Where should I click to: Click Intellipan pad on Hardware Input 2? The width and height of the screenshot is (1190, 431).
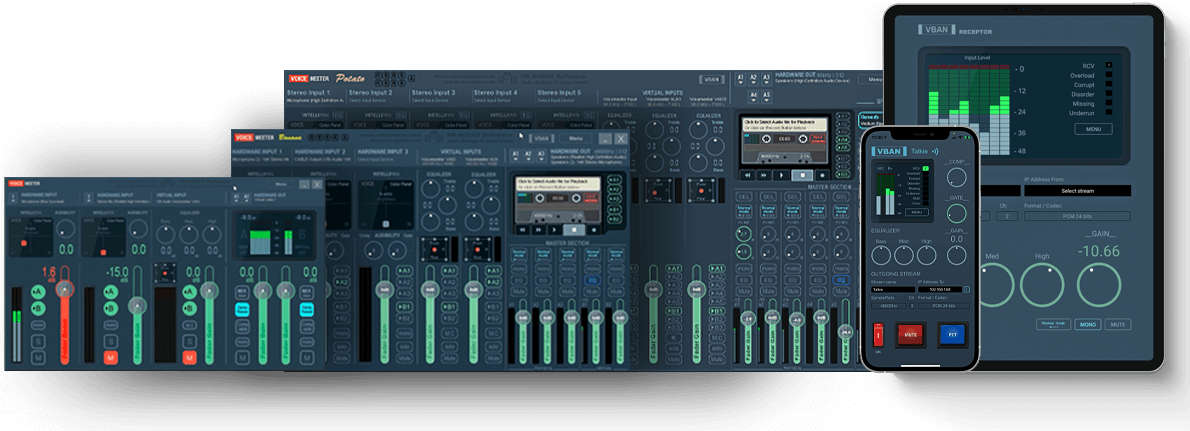click(x=103, y=237)
